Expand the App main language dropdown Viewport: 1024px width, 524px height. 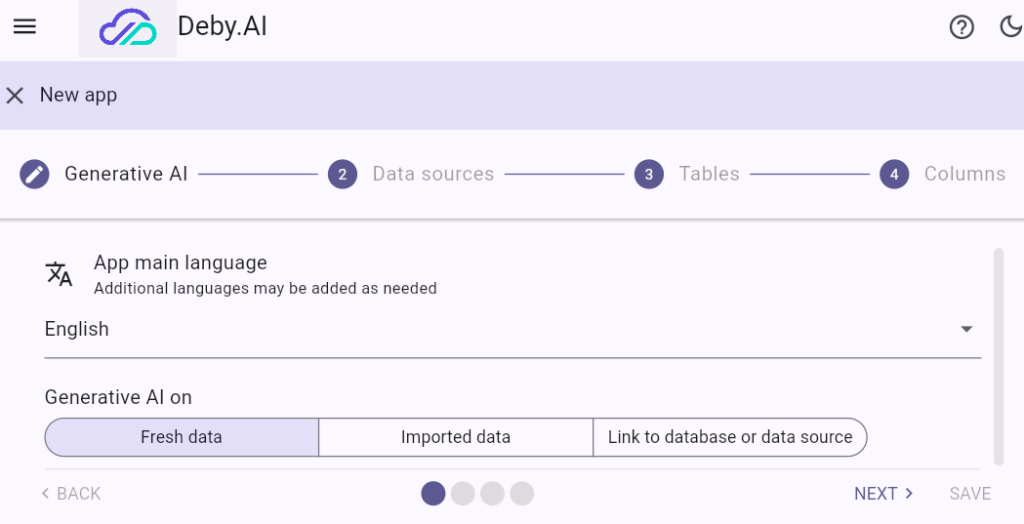click(500, 330)
